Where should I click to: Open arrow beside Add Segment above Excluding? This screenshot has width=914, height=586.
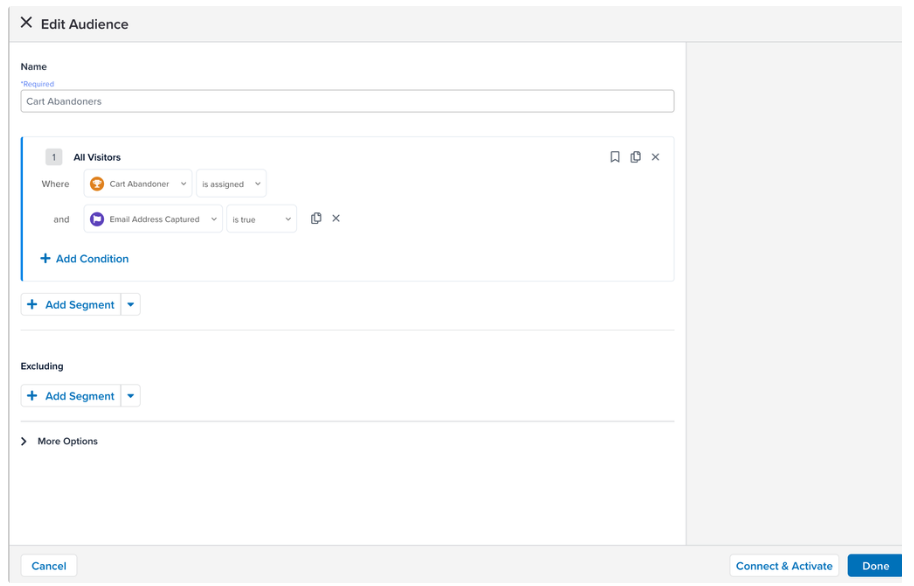pos(131,305)
